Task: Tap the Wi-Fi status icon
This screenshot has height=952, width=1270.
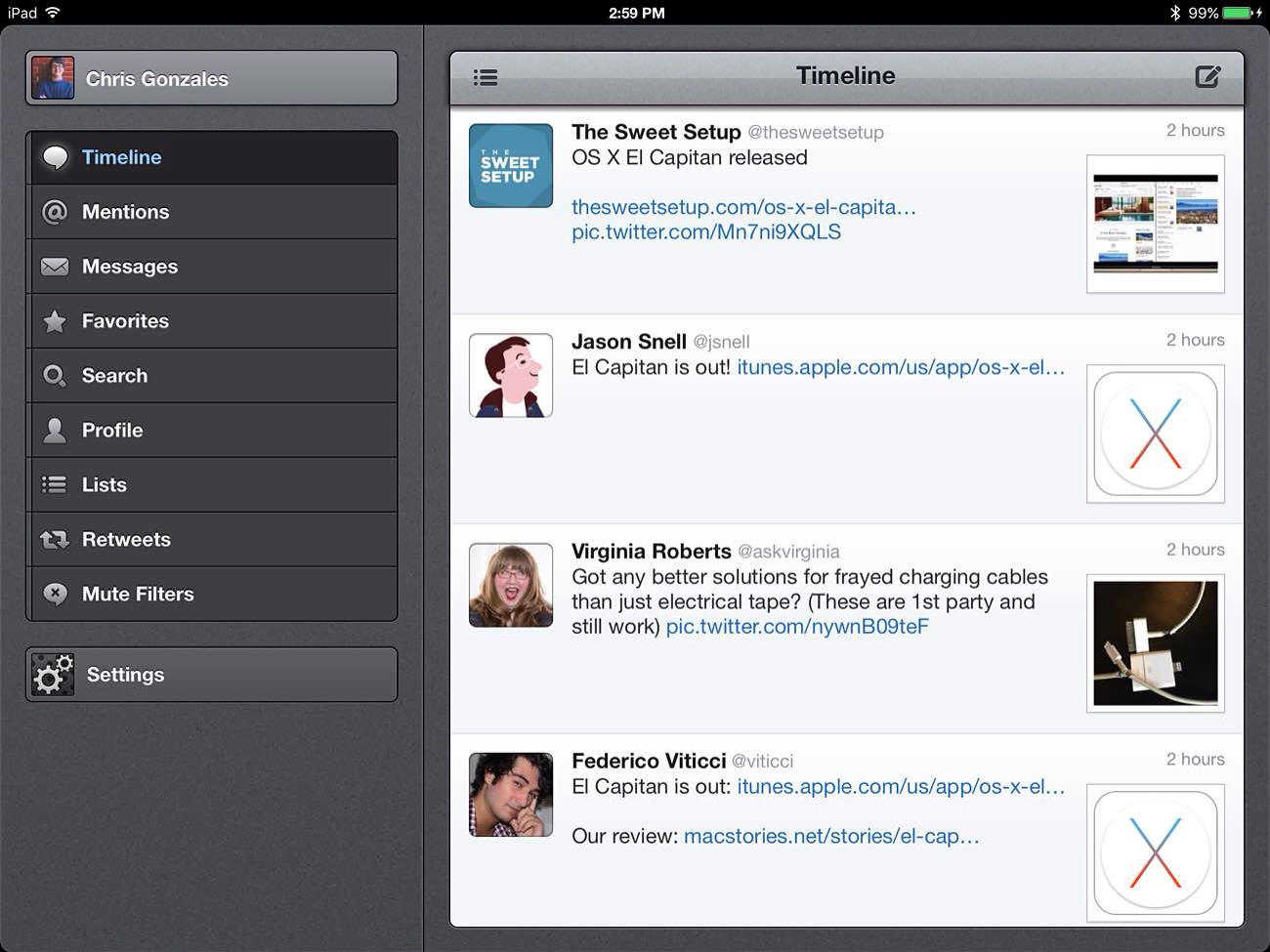Action: coord(53,13)
